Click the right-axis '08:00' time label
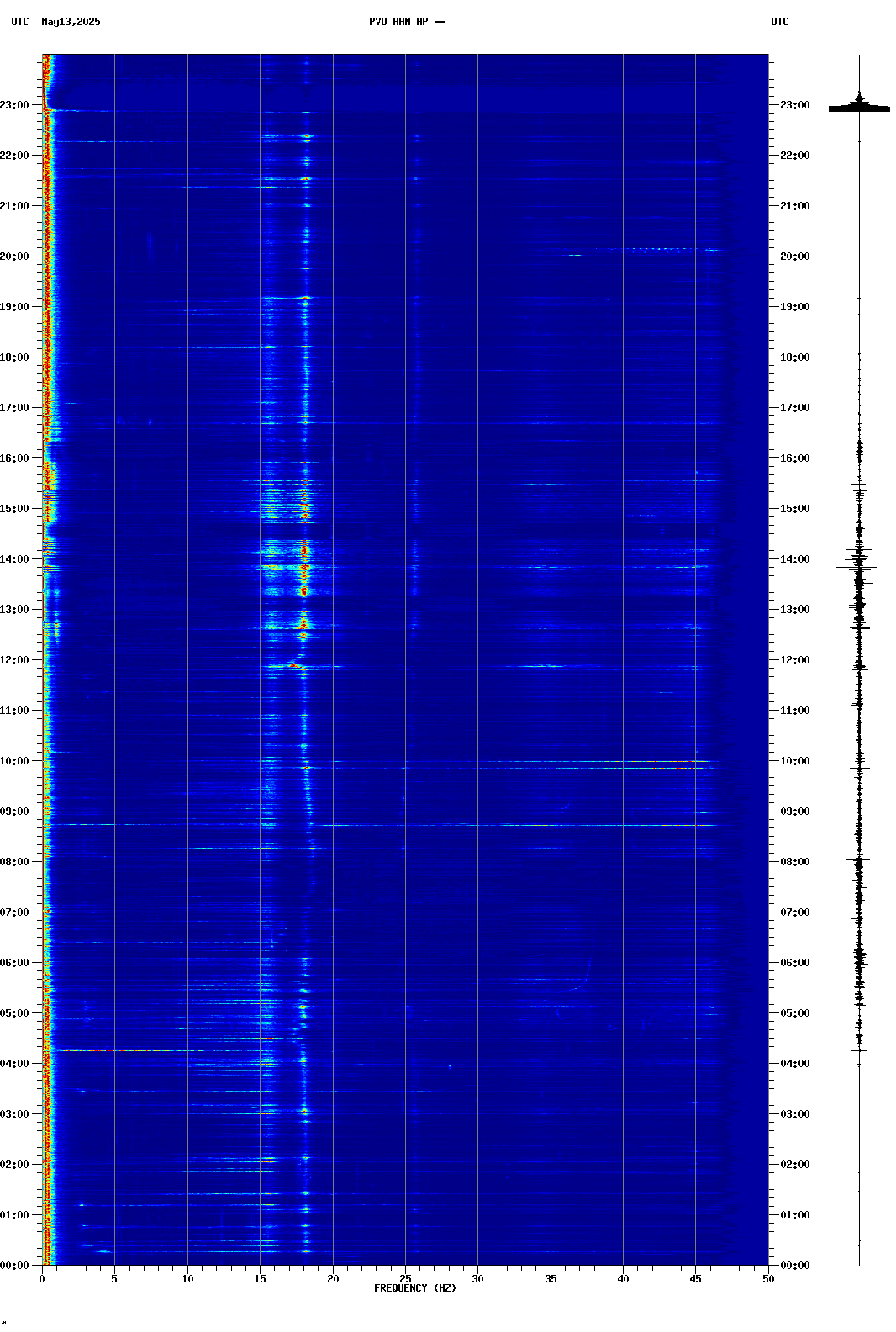The height and width of the screenshot is (1332, 896). (x=795, y=862)
